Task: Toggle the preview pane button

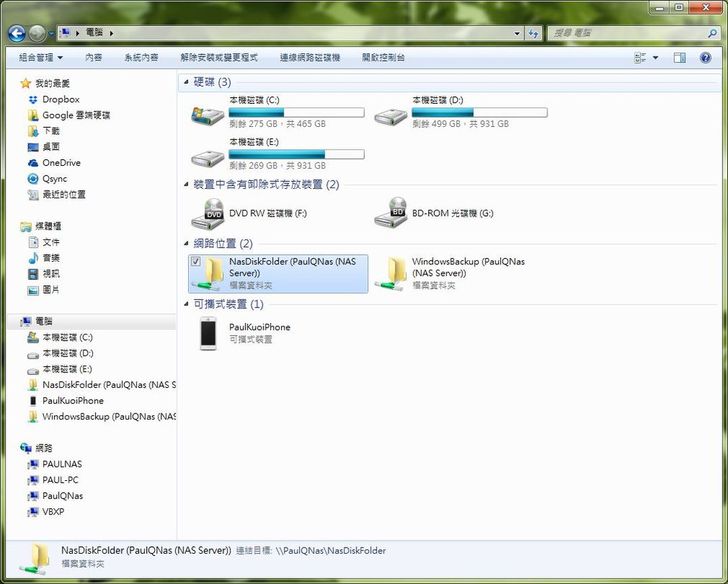Action: [680, 58]
